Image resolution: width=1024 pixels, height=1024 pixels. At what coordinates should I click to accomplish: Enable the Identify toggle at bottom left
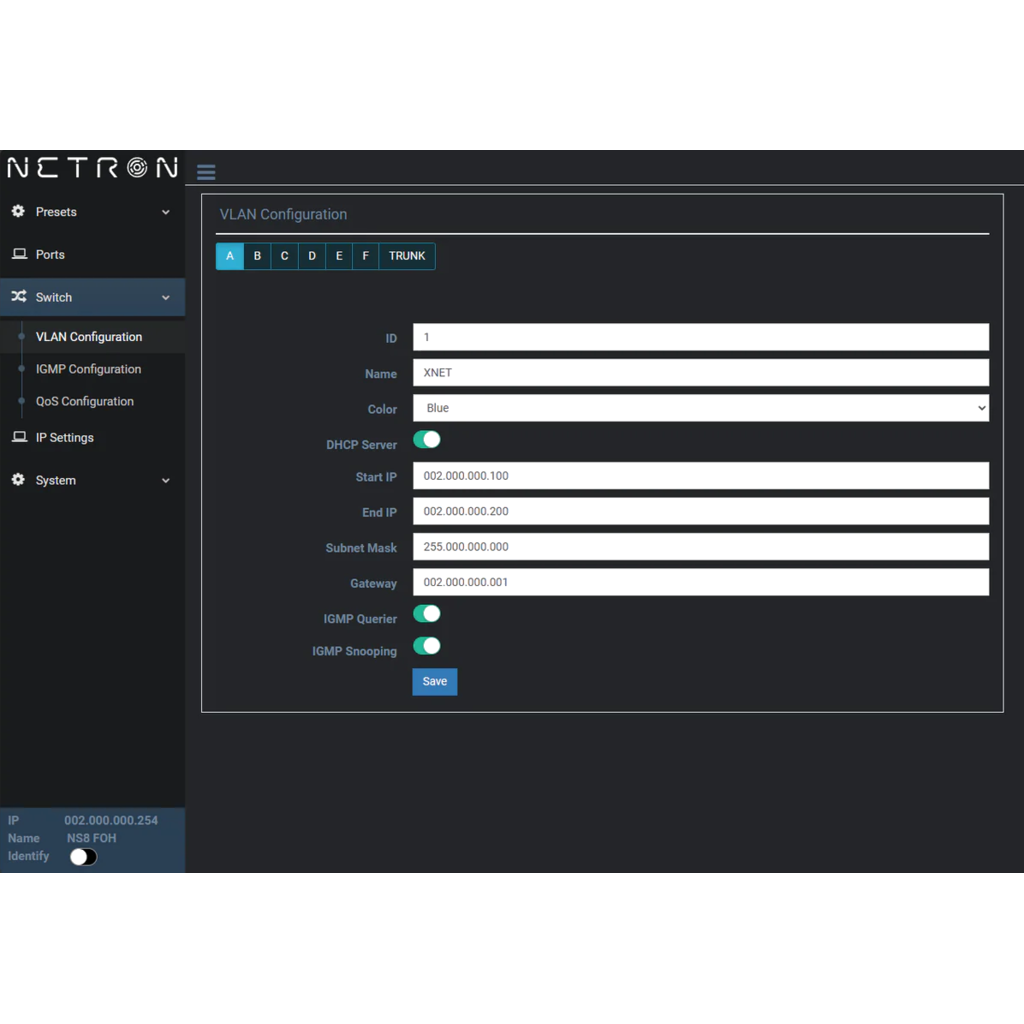[x=83, y=856]
